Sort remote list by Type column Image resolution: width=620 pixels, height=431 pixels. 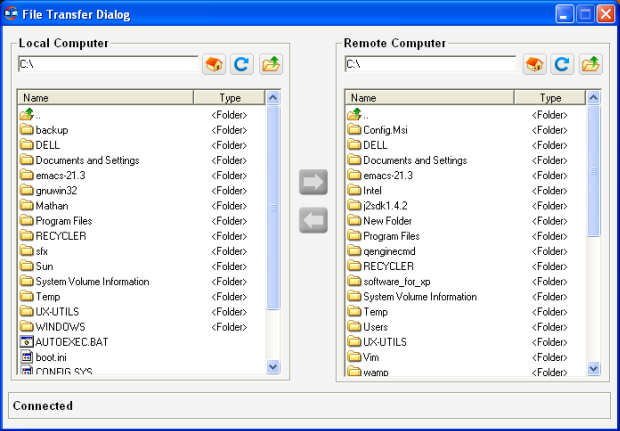point(550,98)
